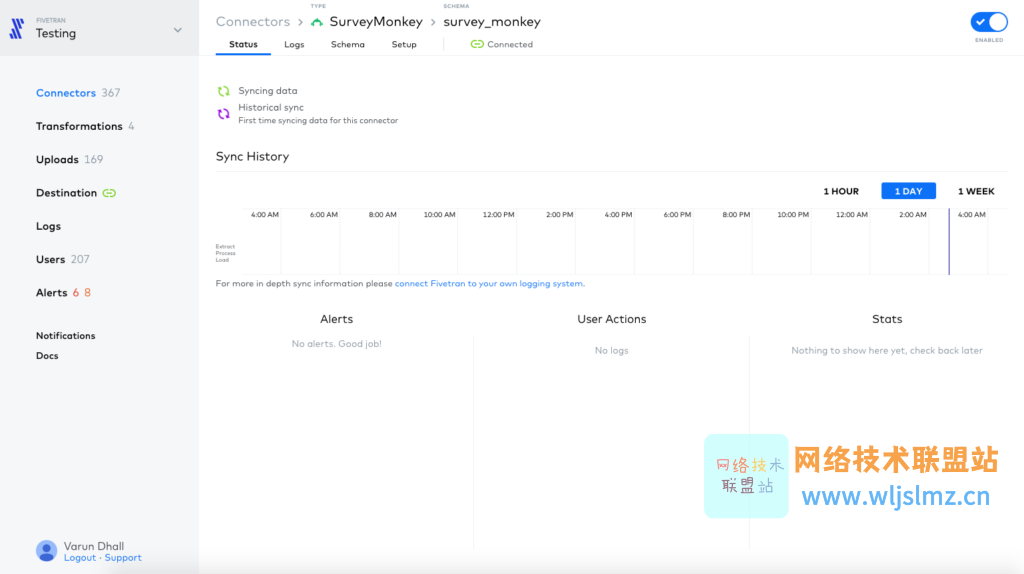This screenshot has height=574, width=1024.
Task: Switch to the Schema tab
Action: (x=347, y=44)
